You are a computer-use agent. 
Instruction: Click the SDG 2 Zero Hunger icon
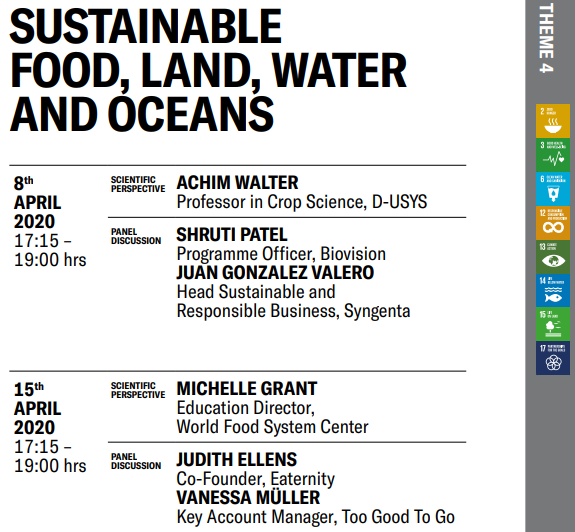click(553, 121)
